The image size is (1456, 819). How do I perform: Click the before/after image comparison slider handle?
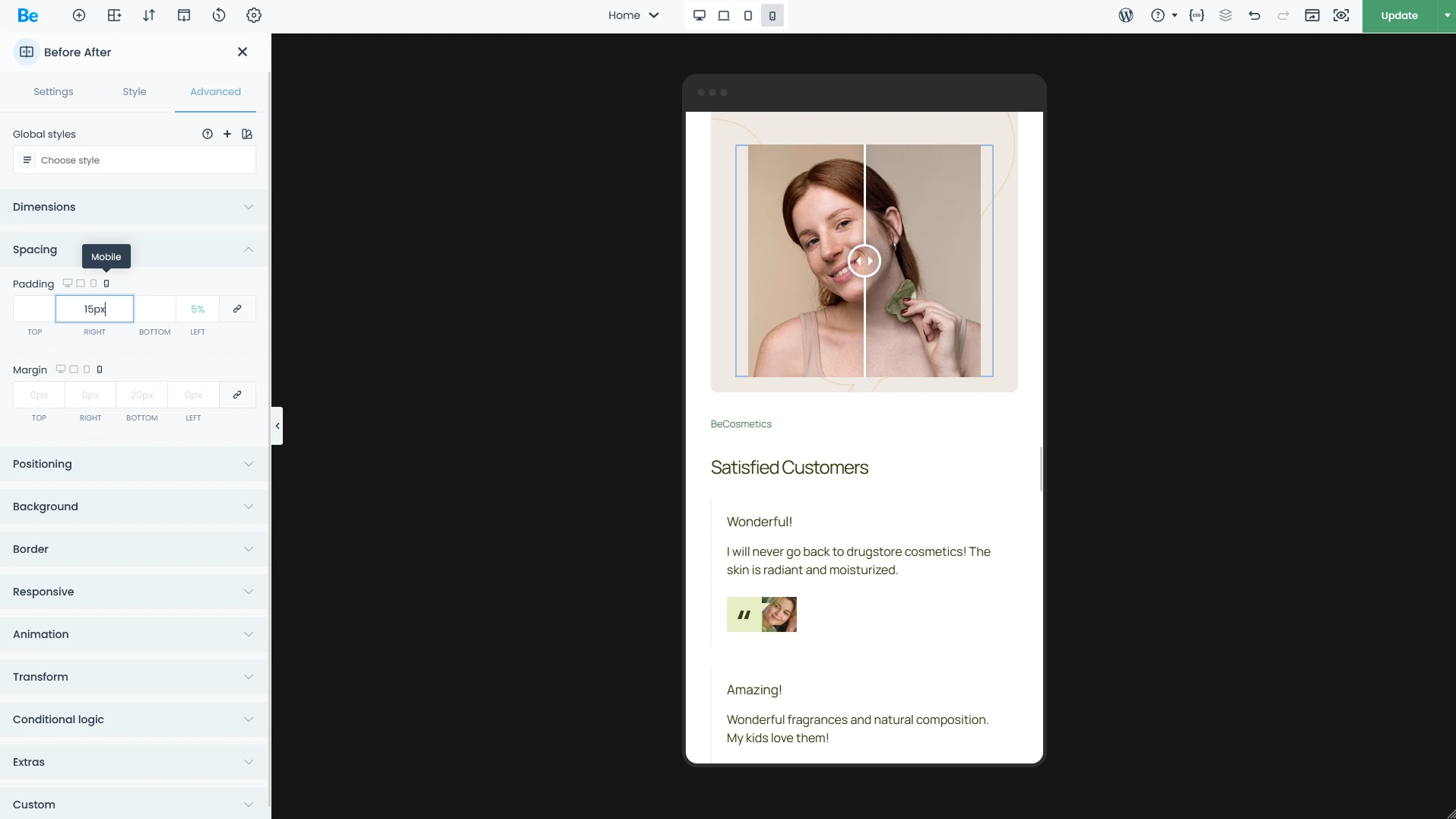coord(864,261)
